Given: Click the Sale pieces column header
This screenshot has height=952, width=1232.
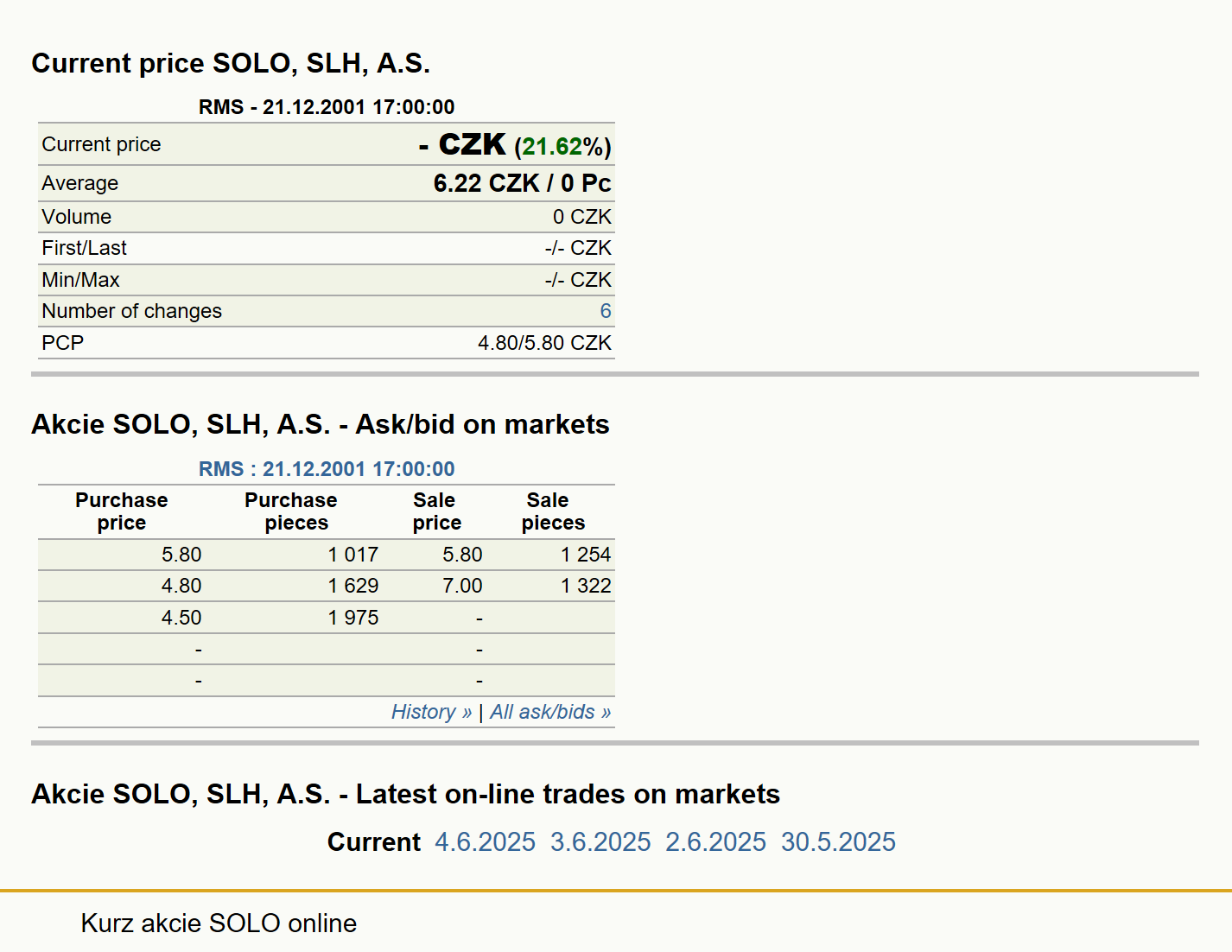Looking at the screenshot, I should 553,511.
